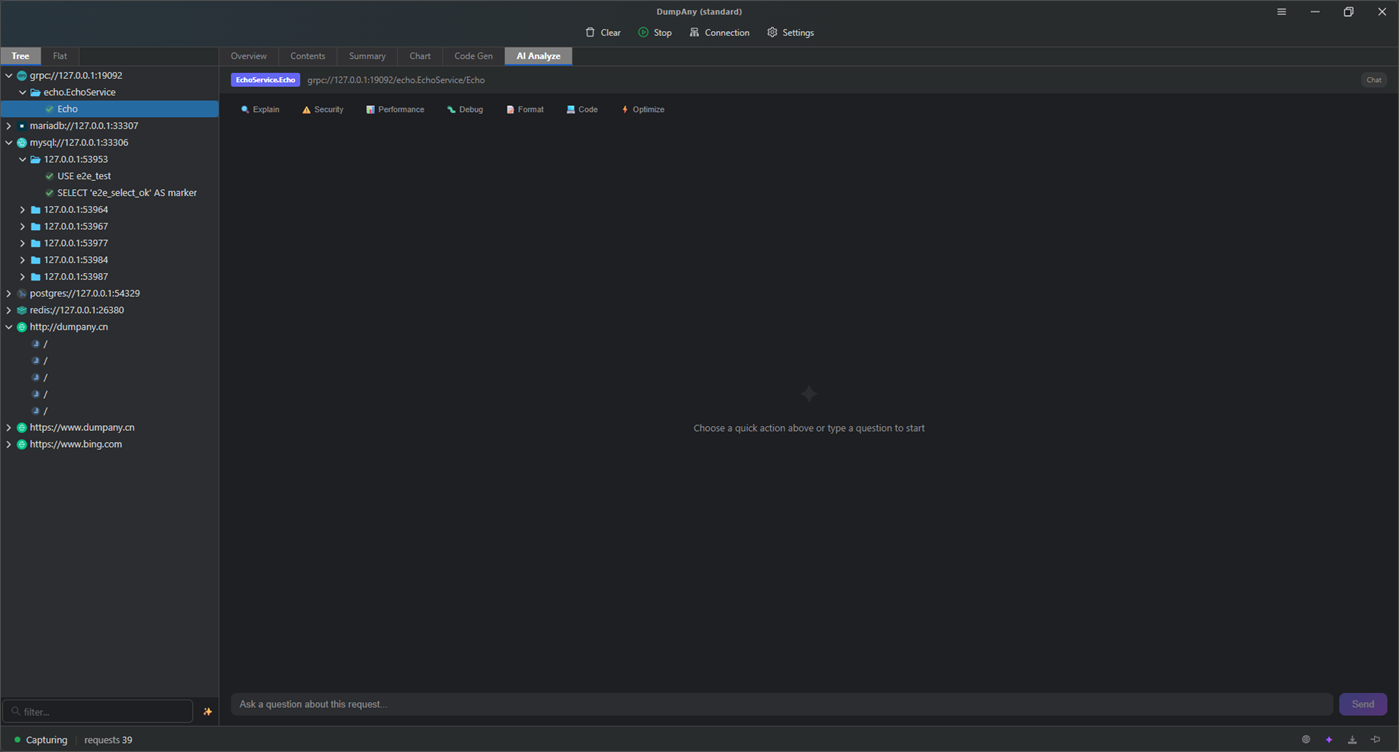Run the Optimize quick action

coord(643,109)
